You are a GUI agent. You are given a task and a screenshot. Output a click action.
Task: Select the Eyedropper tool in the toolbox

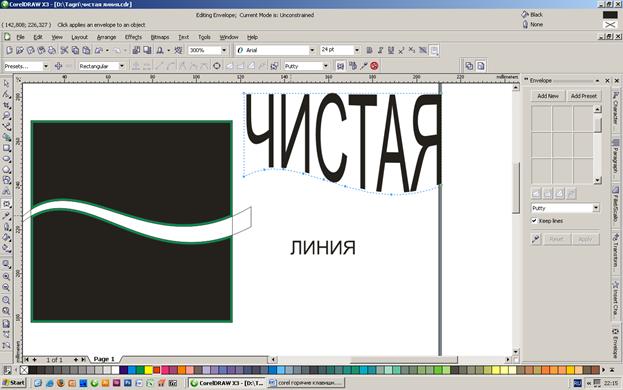[x=6, y=216]
